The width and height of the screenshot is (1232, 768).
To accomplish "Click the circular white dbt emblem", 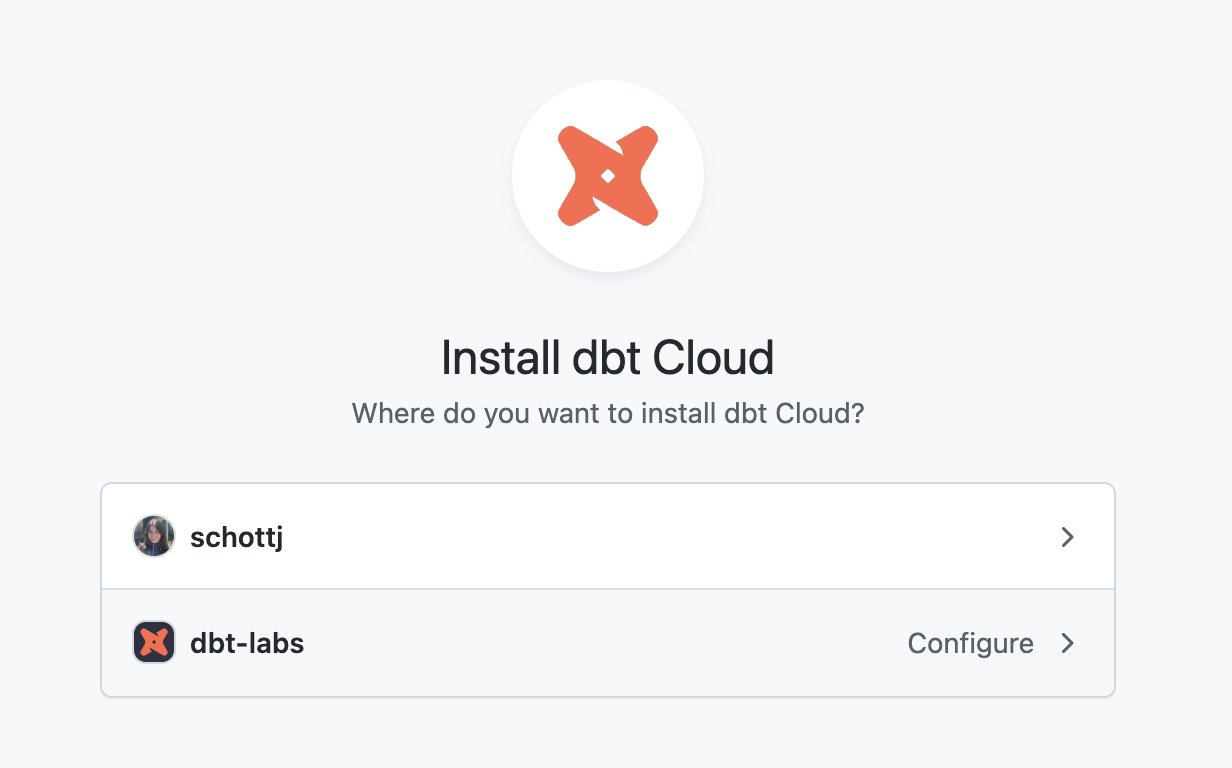I will click(607, 175).
